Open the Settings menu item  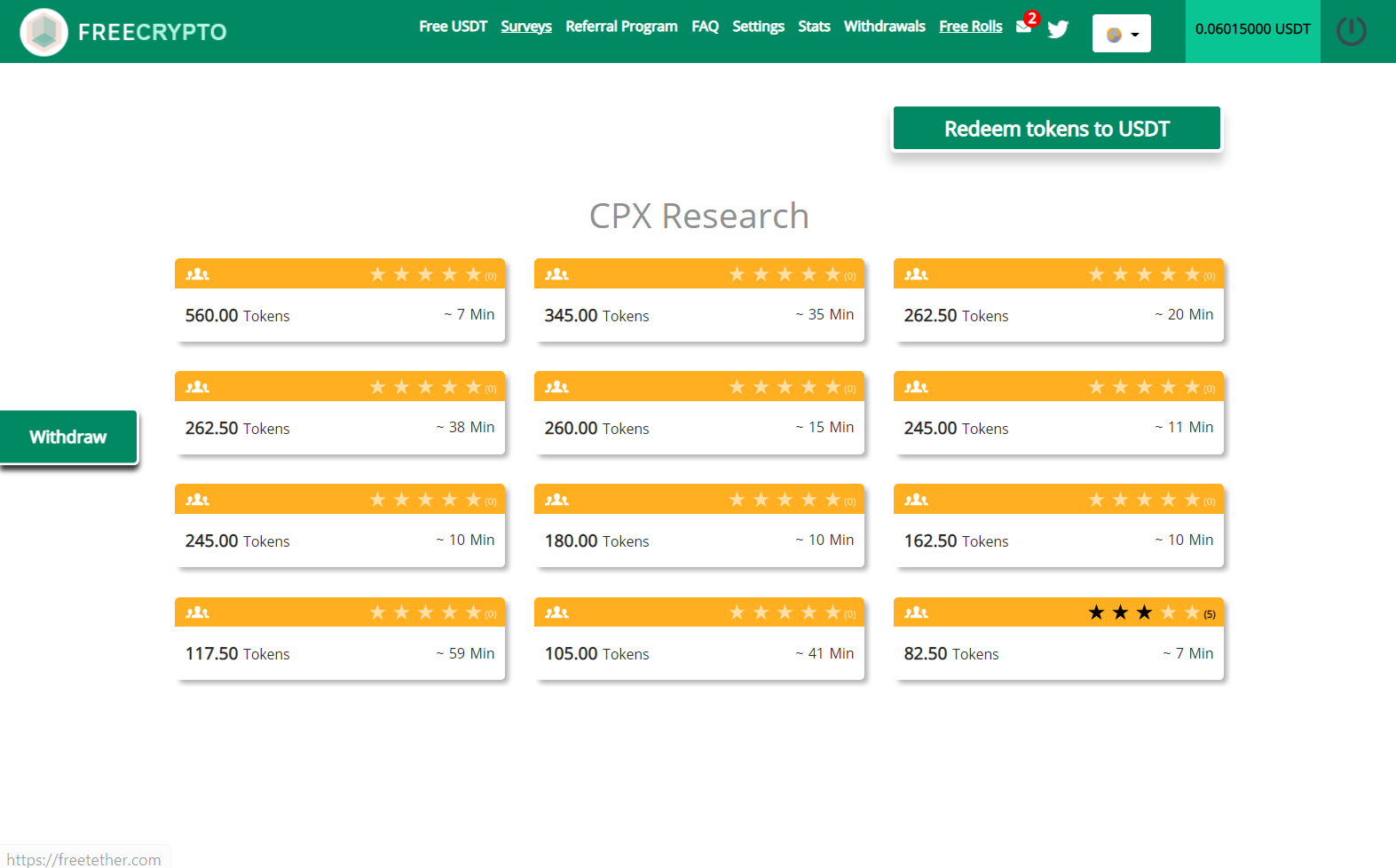tap(758, 27)
